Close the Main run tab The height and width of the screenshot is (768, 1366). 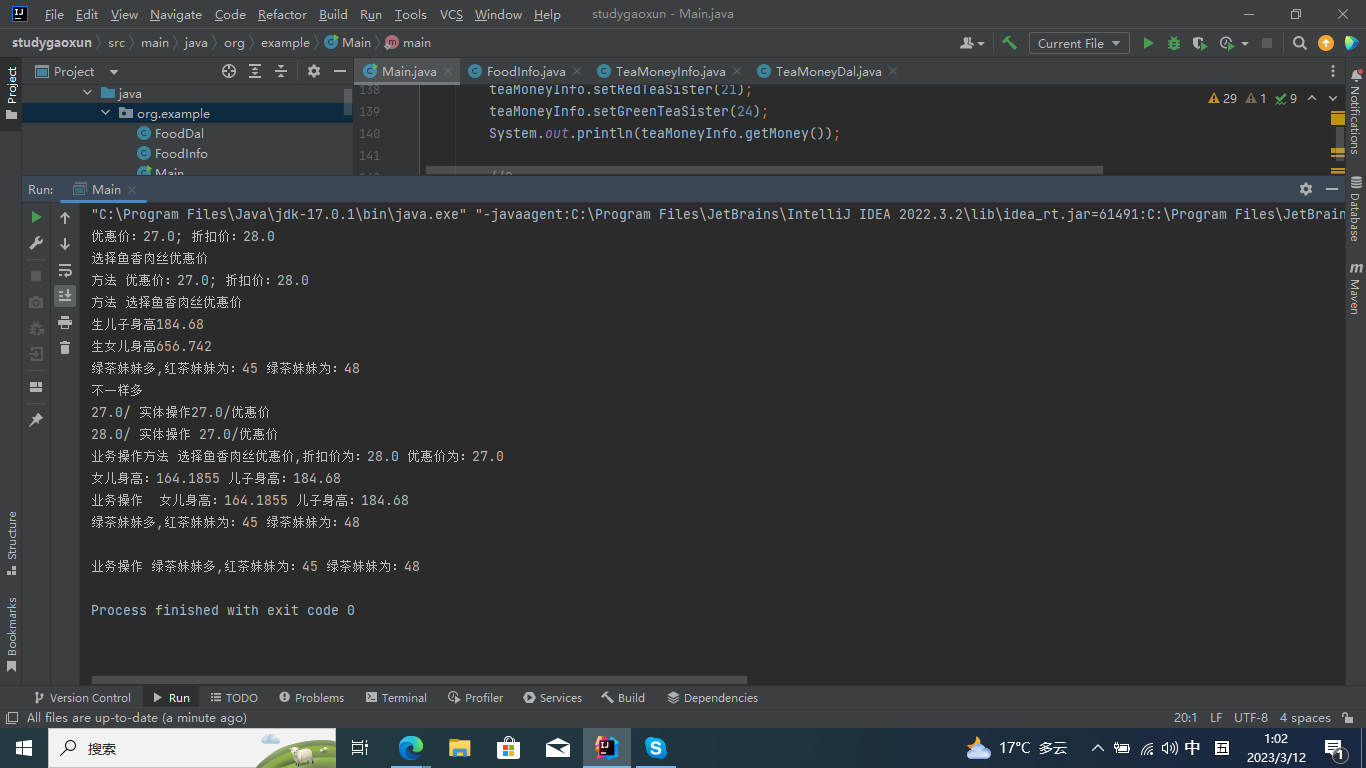click(x=132, y=189)
